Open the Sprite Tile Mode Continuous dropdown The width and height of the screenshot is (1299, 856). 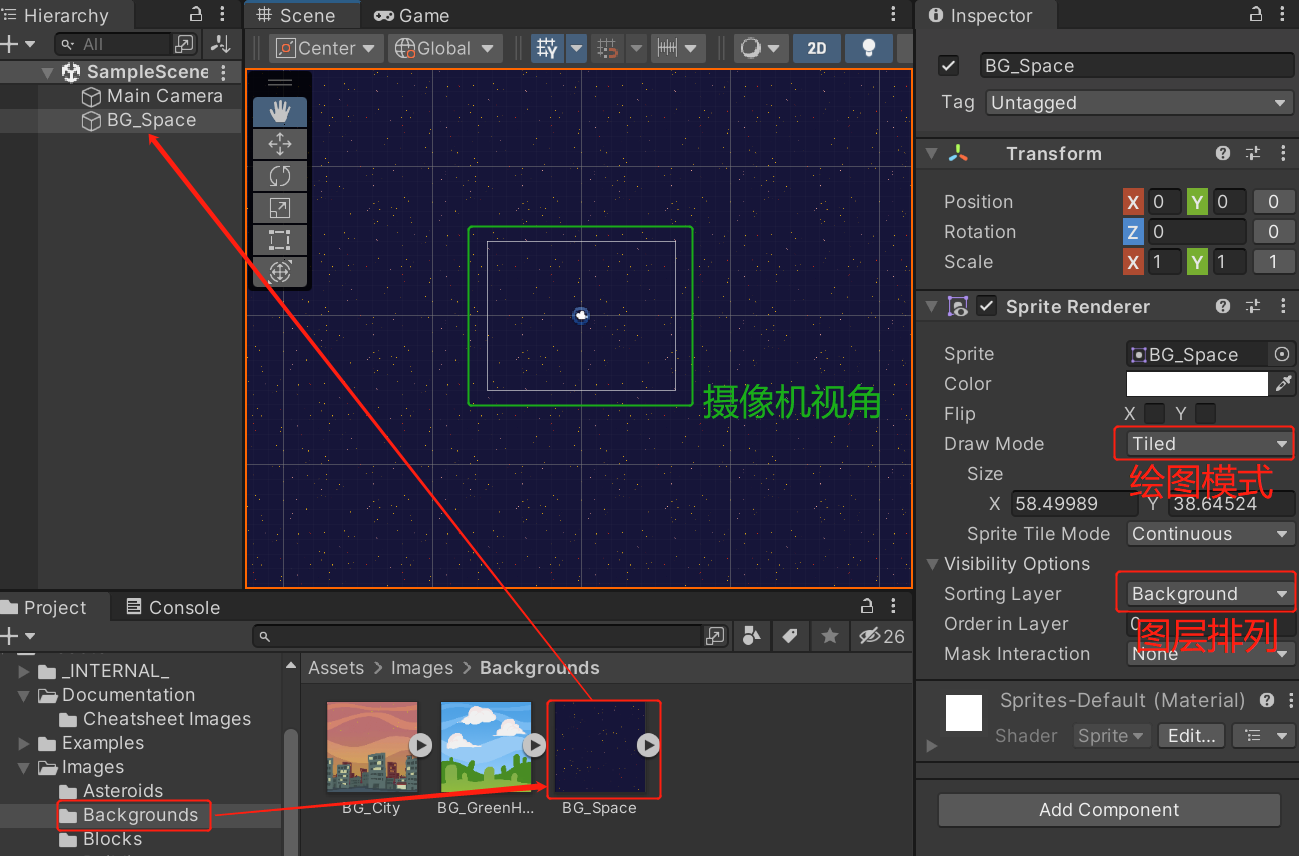(x=1210, y=534)
